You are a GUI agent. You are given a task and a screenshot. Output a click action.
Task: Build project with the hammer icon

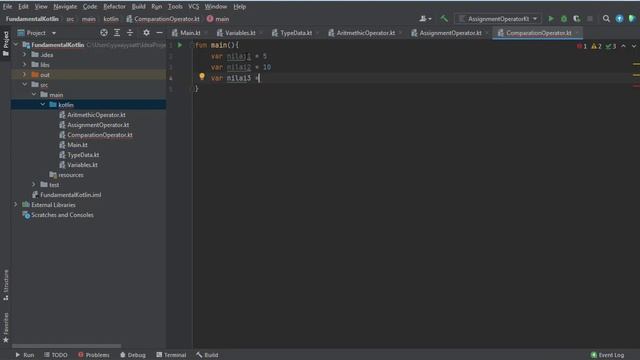click(x=444, y=18)
